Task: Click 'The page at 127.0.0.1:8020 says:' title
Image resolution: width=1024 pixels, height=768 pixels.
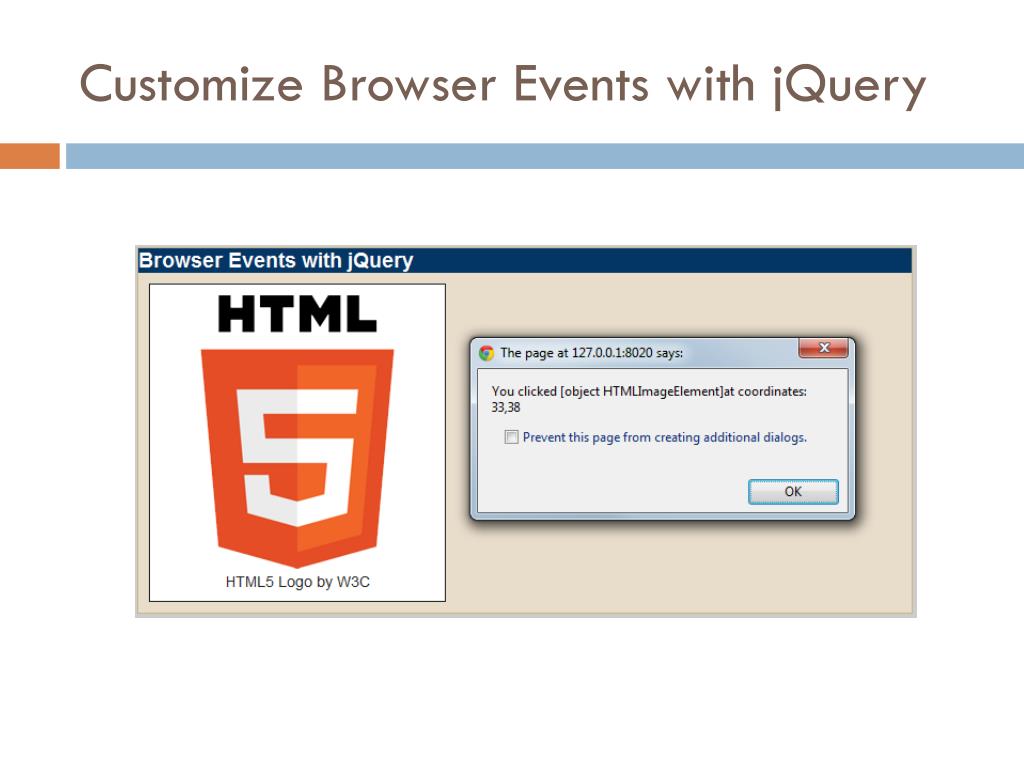Action: 592,353
